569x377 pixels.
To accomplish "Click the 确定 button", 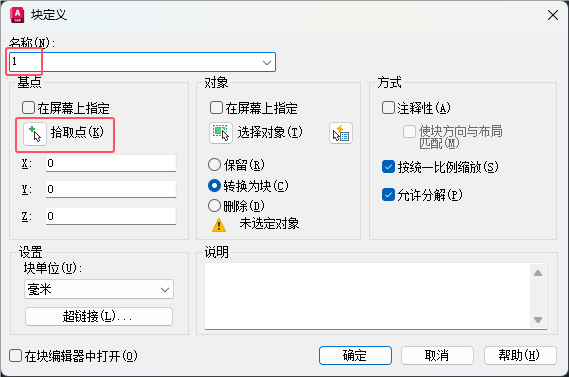I will coord(355,355).
